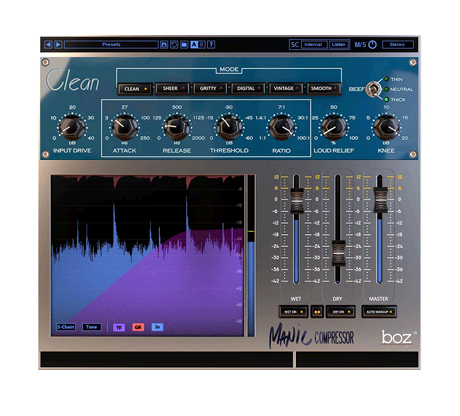Image resolution: width=460 pixels, height=416 pixels.
Task: Click the Tone display button
Action: (92, 327)
